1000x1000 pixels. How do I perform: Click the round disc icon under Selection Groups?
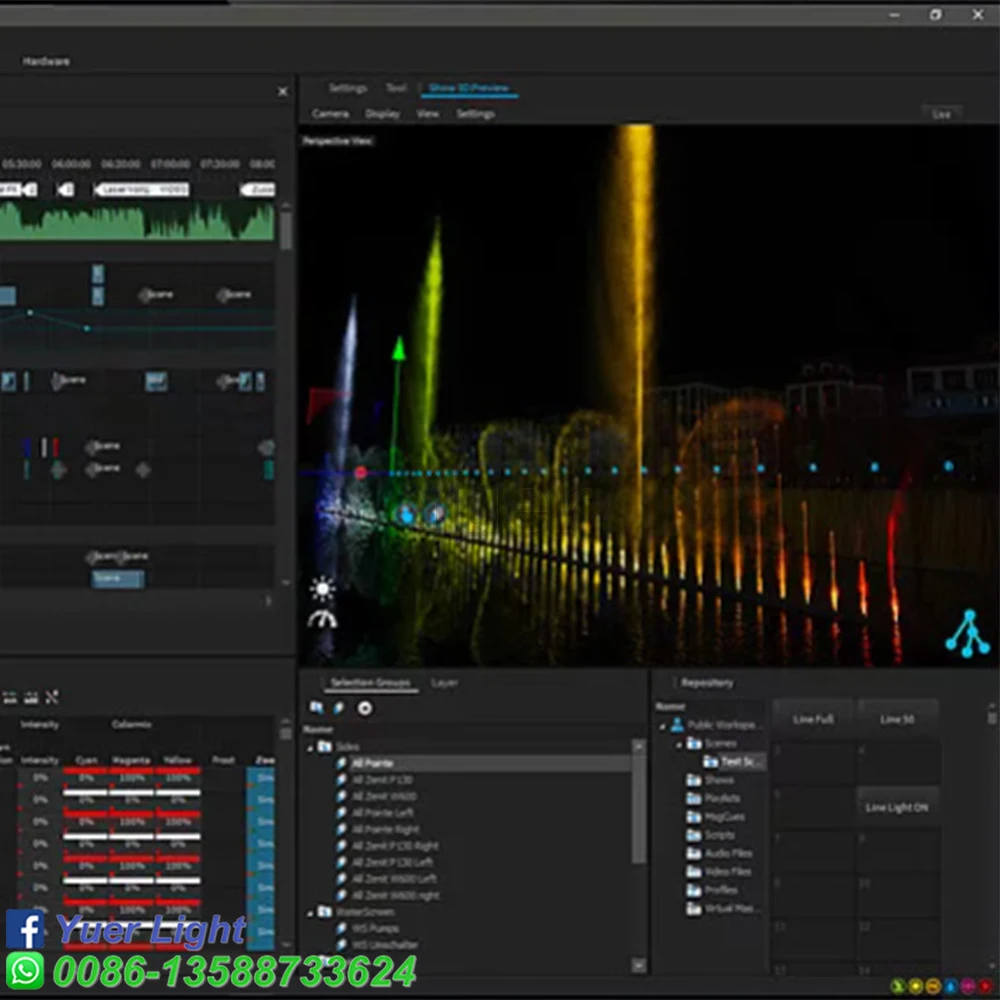tap(365, 708)
